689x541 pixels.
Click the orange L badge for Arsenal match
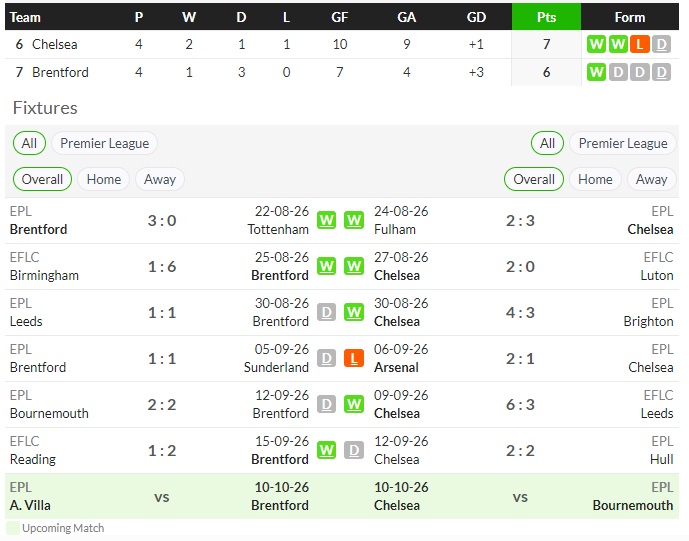tap(354, 359)
